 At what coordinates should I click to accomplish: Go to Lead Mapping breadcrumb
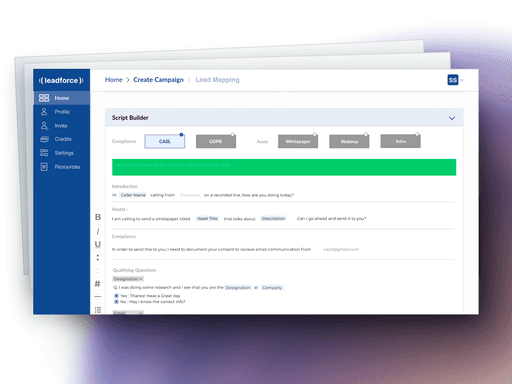tap(217, 80)
